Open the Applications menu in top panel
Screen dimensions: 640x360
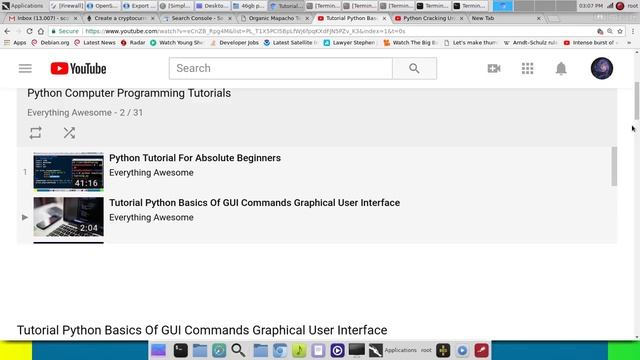click(x=22, y=6)
